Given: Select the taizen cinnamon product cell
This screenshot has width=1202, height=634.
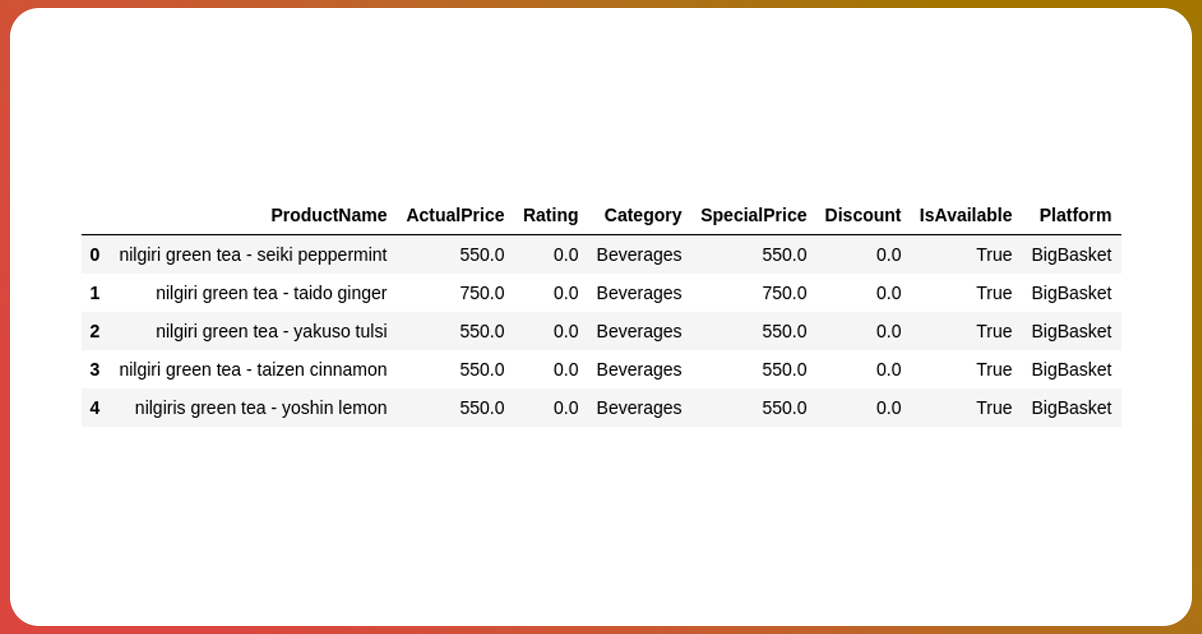Looking at the screenshot, I should 253,370.
